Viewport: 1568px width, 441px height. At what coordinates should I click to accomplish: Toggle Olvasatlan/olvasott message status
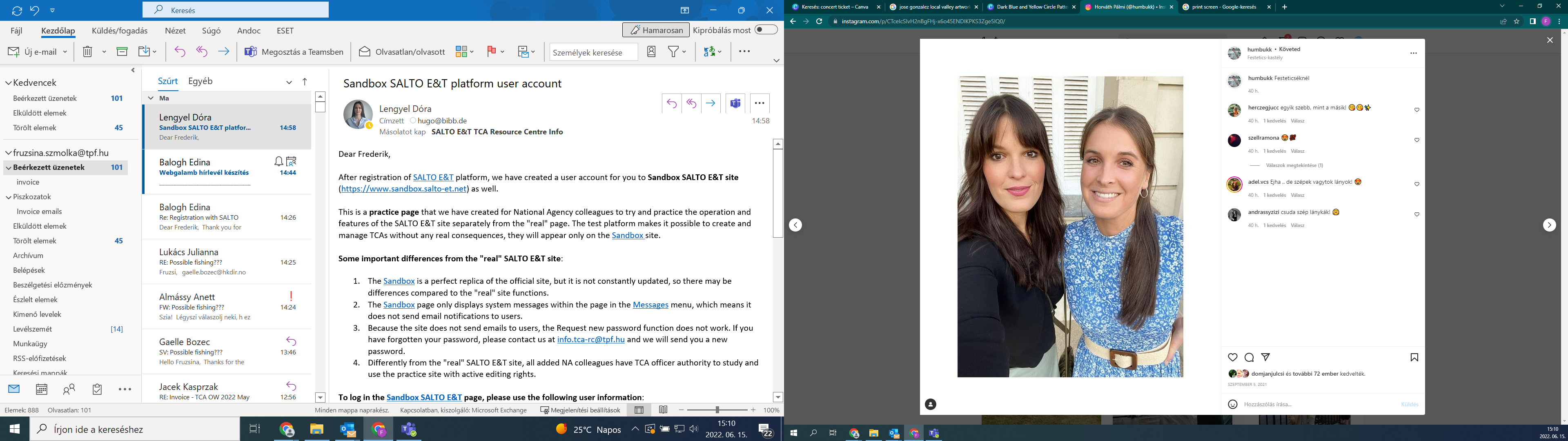click(x=402, y=52)
